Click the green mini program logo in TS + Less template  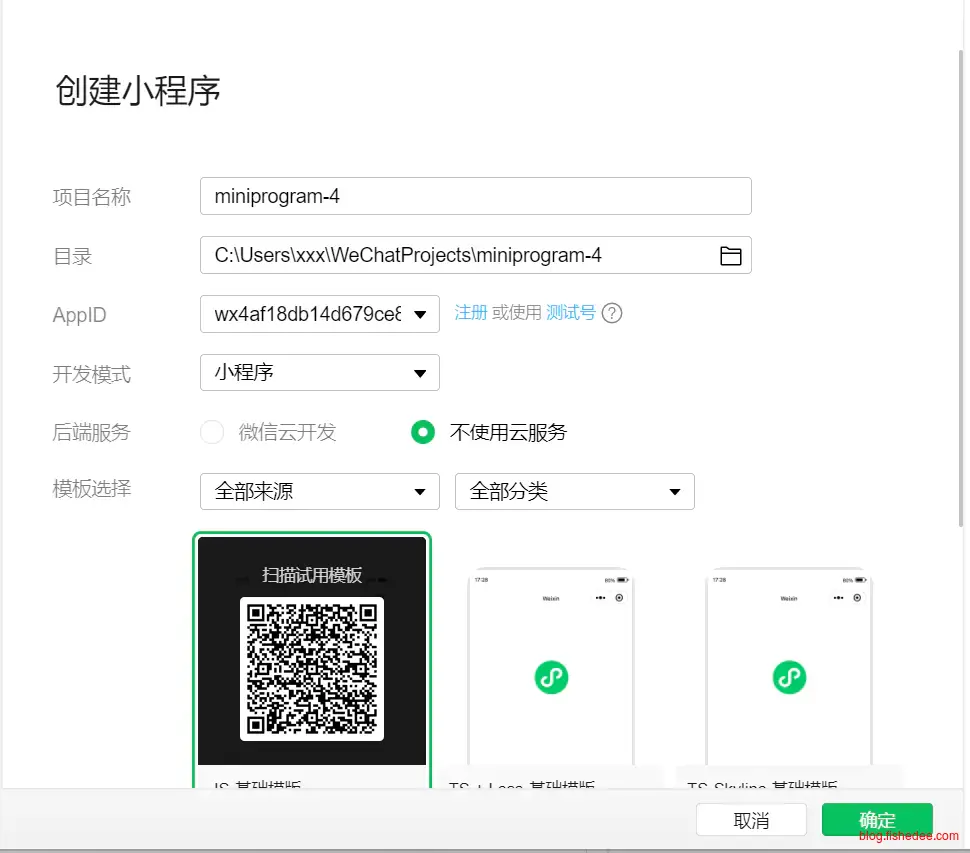tap(551, 677)
